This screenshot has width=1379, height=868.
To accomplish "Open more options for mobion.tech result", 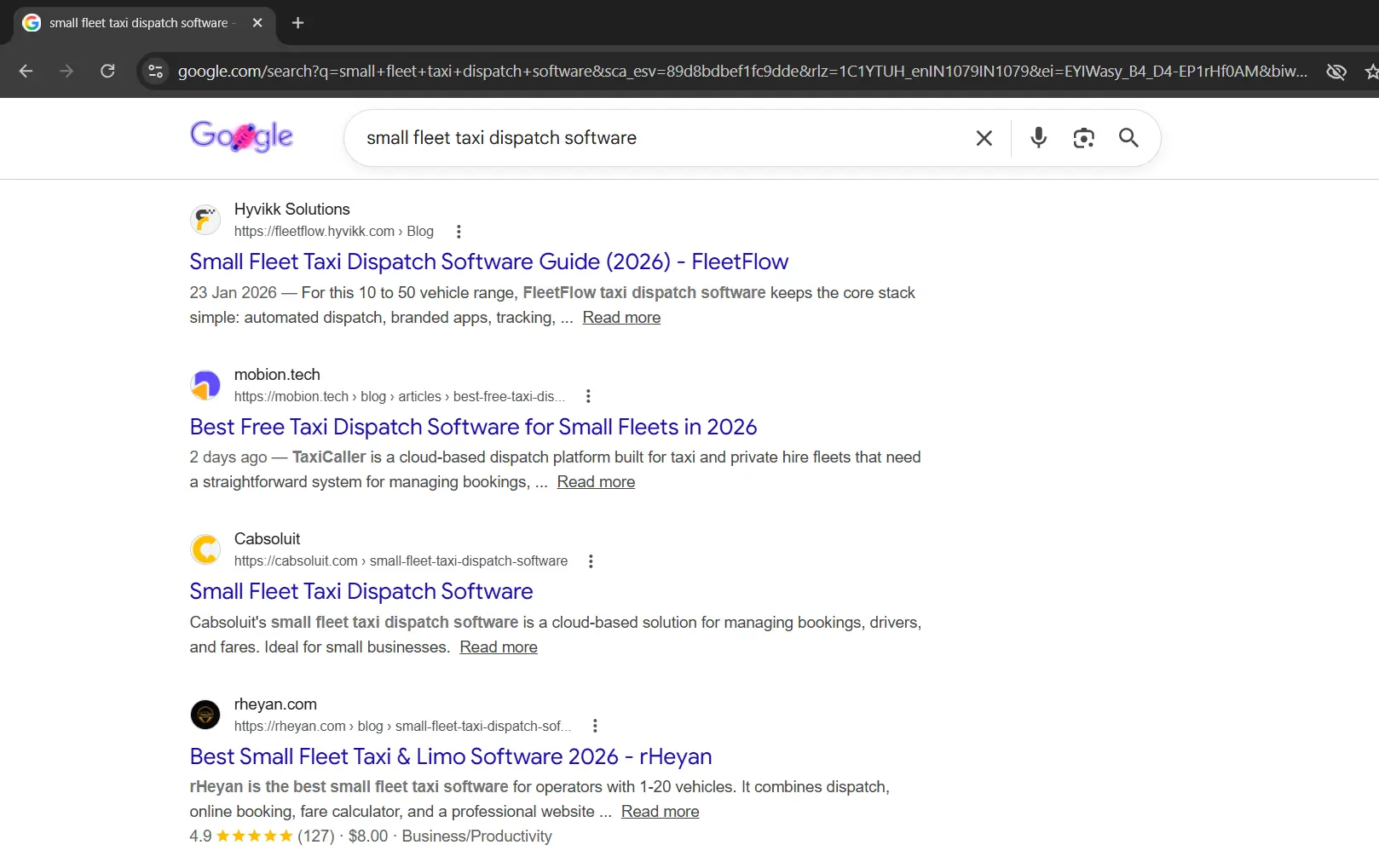I will tap(588, 396).
